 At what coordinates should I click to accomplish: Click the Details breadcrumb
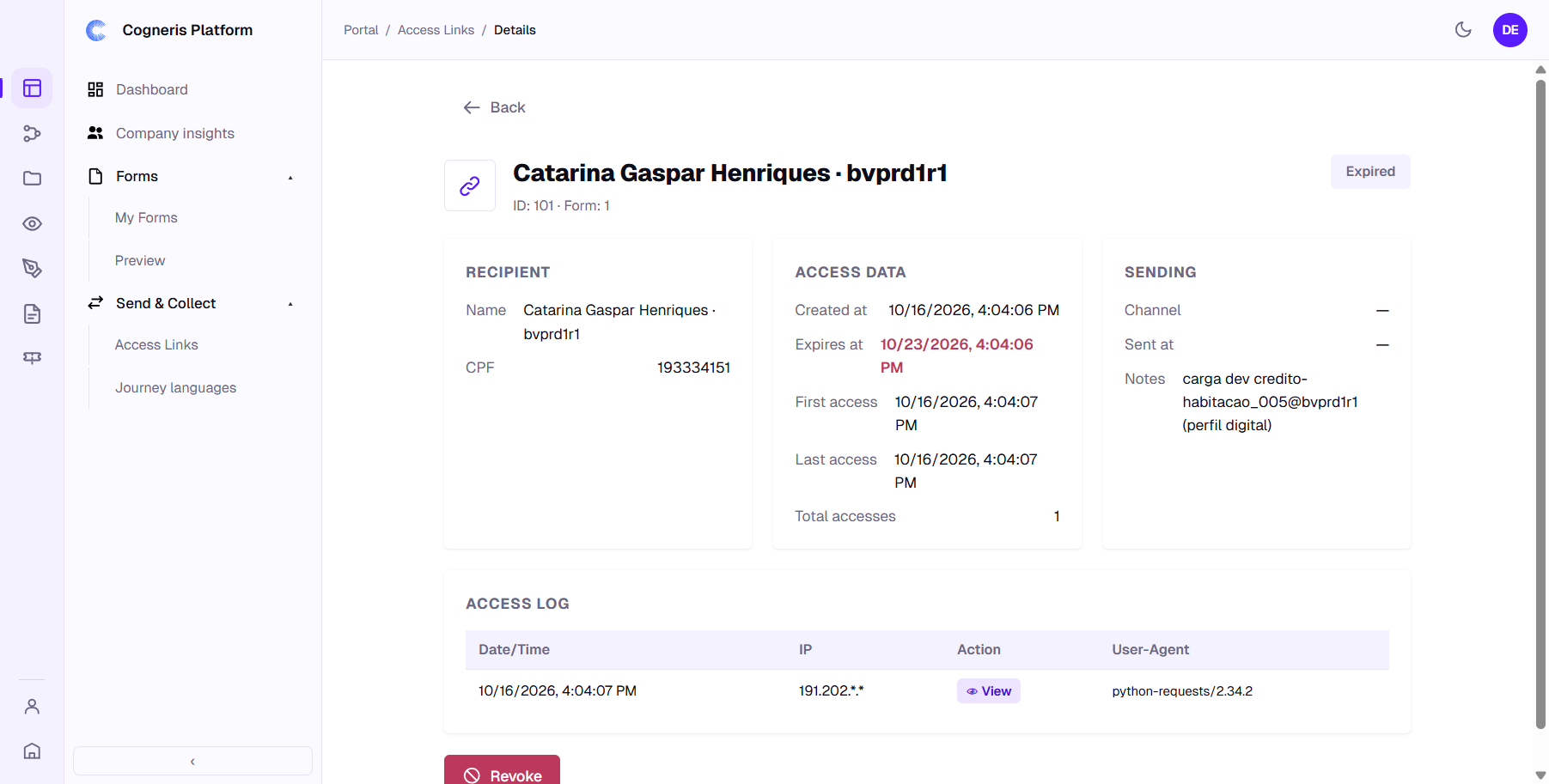click(515, 30)
